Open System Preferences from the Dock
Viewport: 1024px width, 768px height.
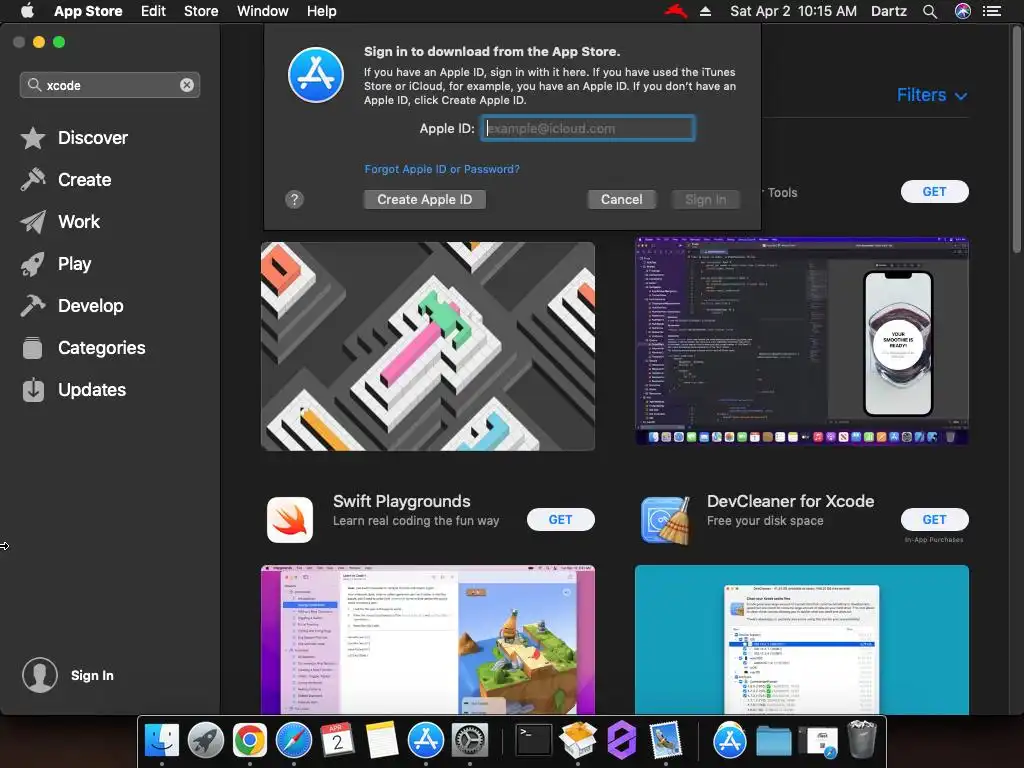[470, 740]
